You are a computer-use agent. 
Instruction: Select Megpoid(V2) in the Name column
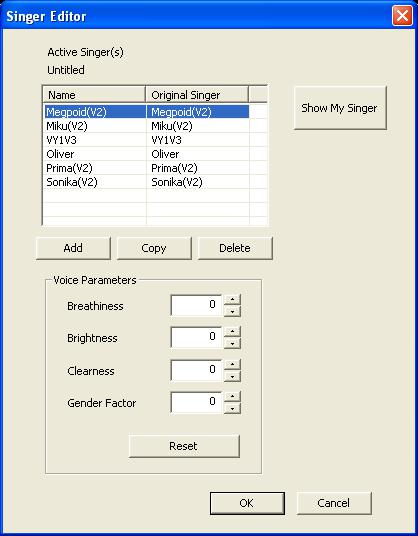pos(77,112)
